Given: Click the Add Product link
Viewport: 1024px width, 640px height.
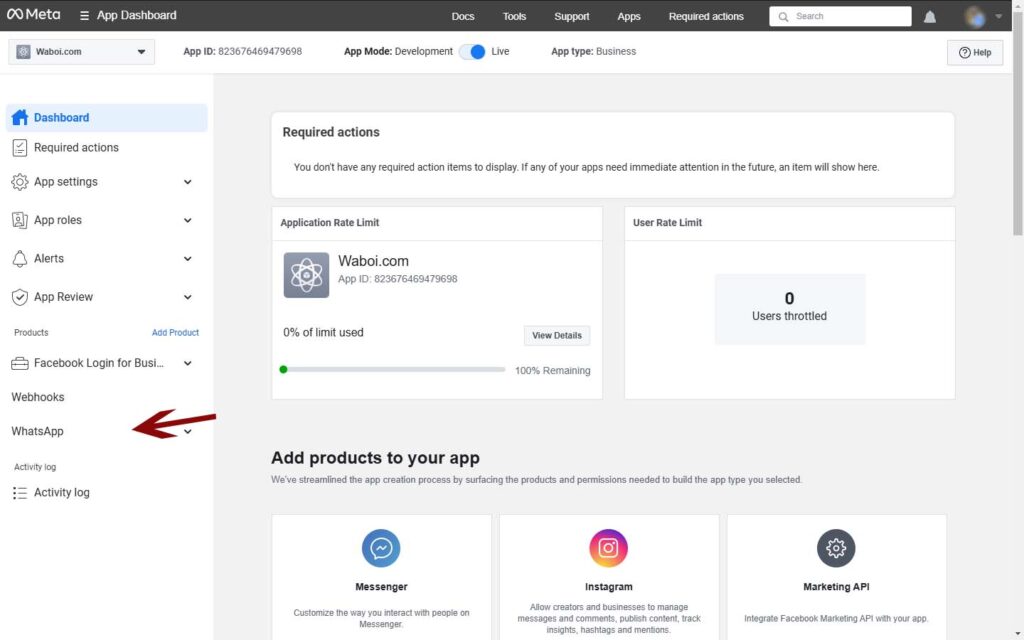Looking at the screenshot, I should (175, 332).
